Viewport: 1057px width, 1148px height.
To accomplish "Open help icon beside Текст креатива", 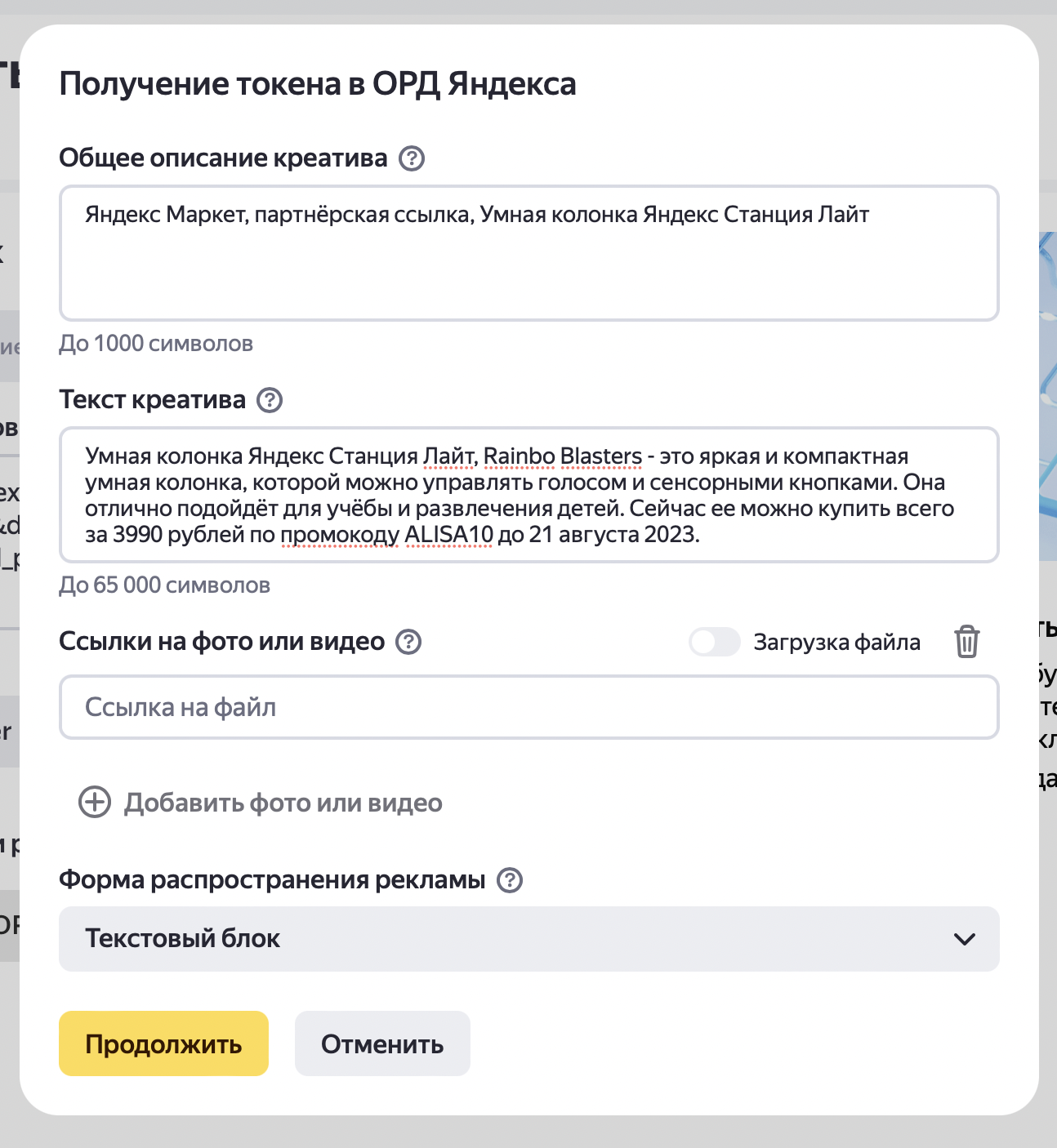I will [270, 400].
